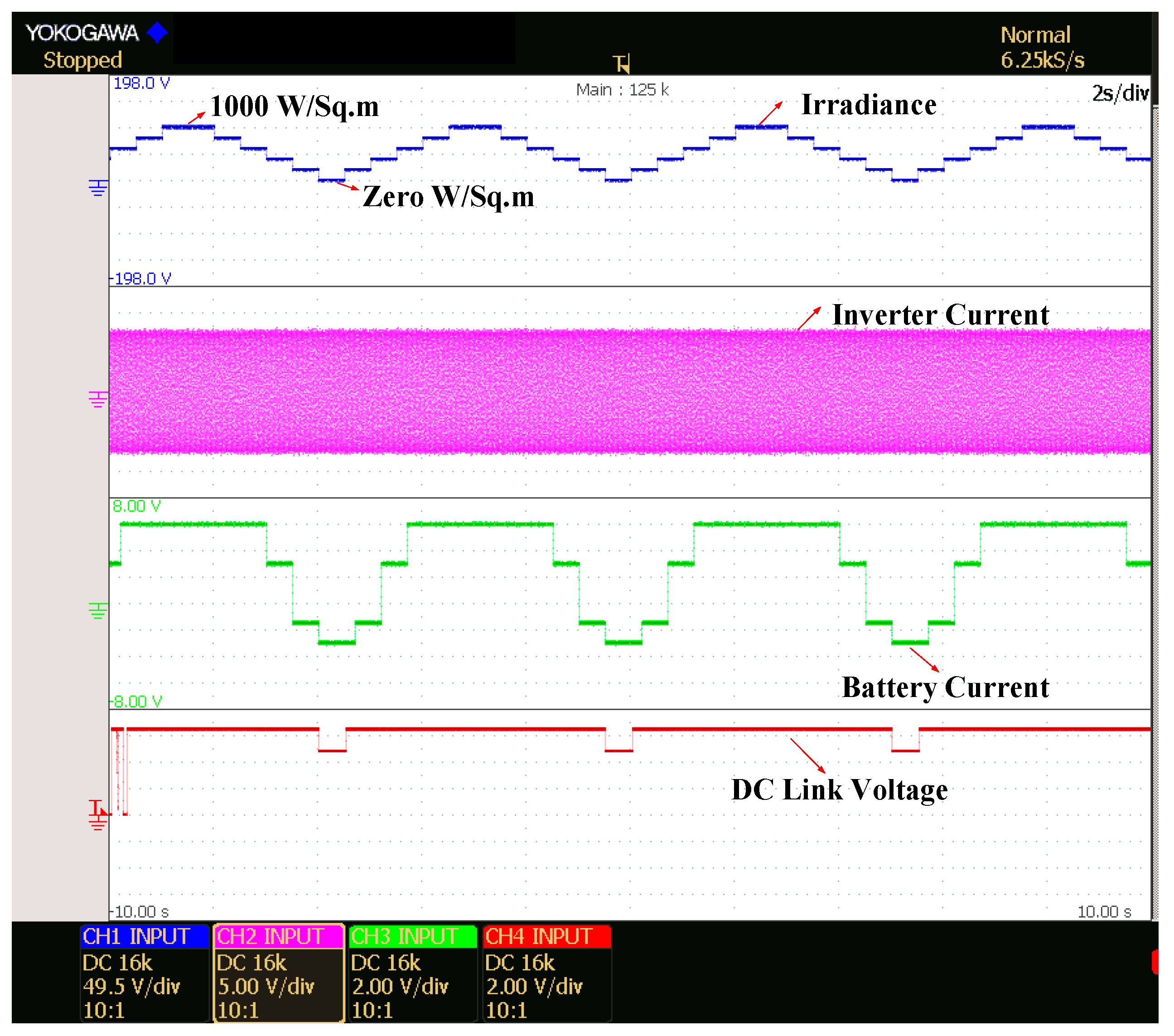Click the Main : 125 k record length label
This screenshot has height=1036, width=1174.
(x=622, y=90)
